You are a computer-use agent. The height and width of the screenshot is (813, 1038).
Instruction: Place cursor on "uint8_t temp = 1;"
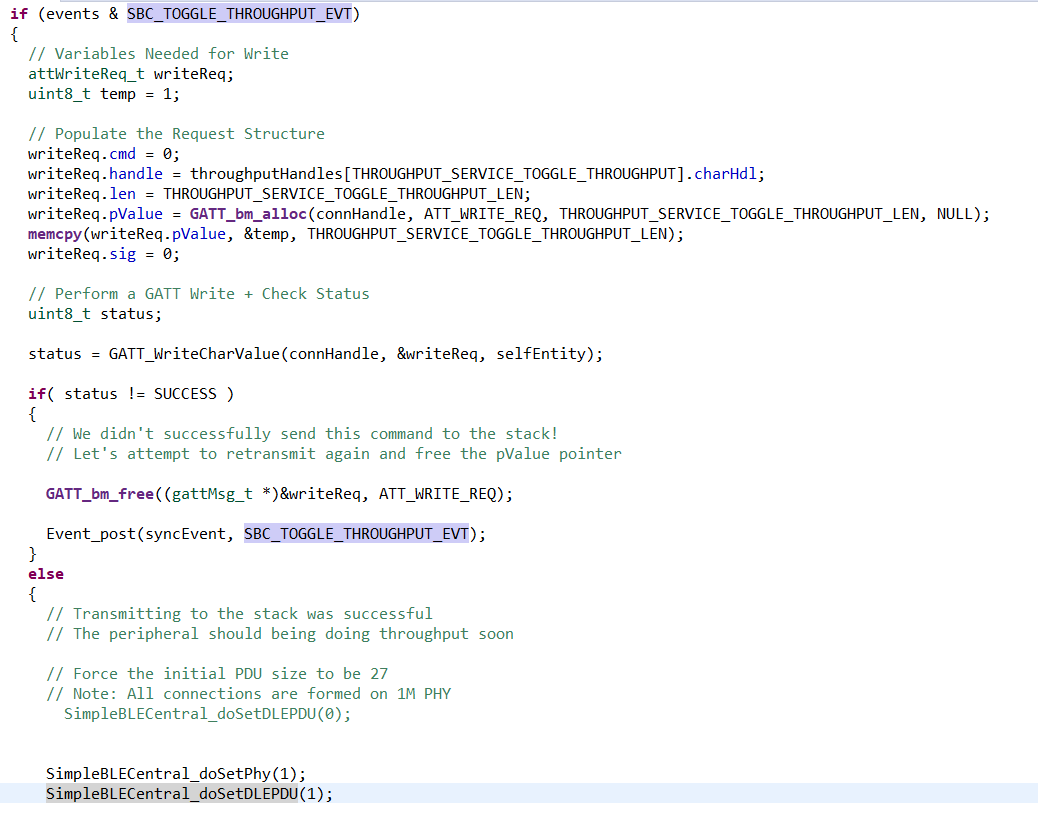tap(104, 94)
